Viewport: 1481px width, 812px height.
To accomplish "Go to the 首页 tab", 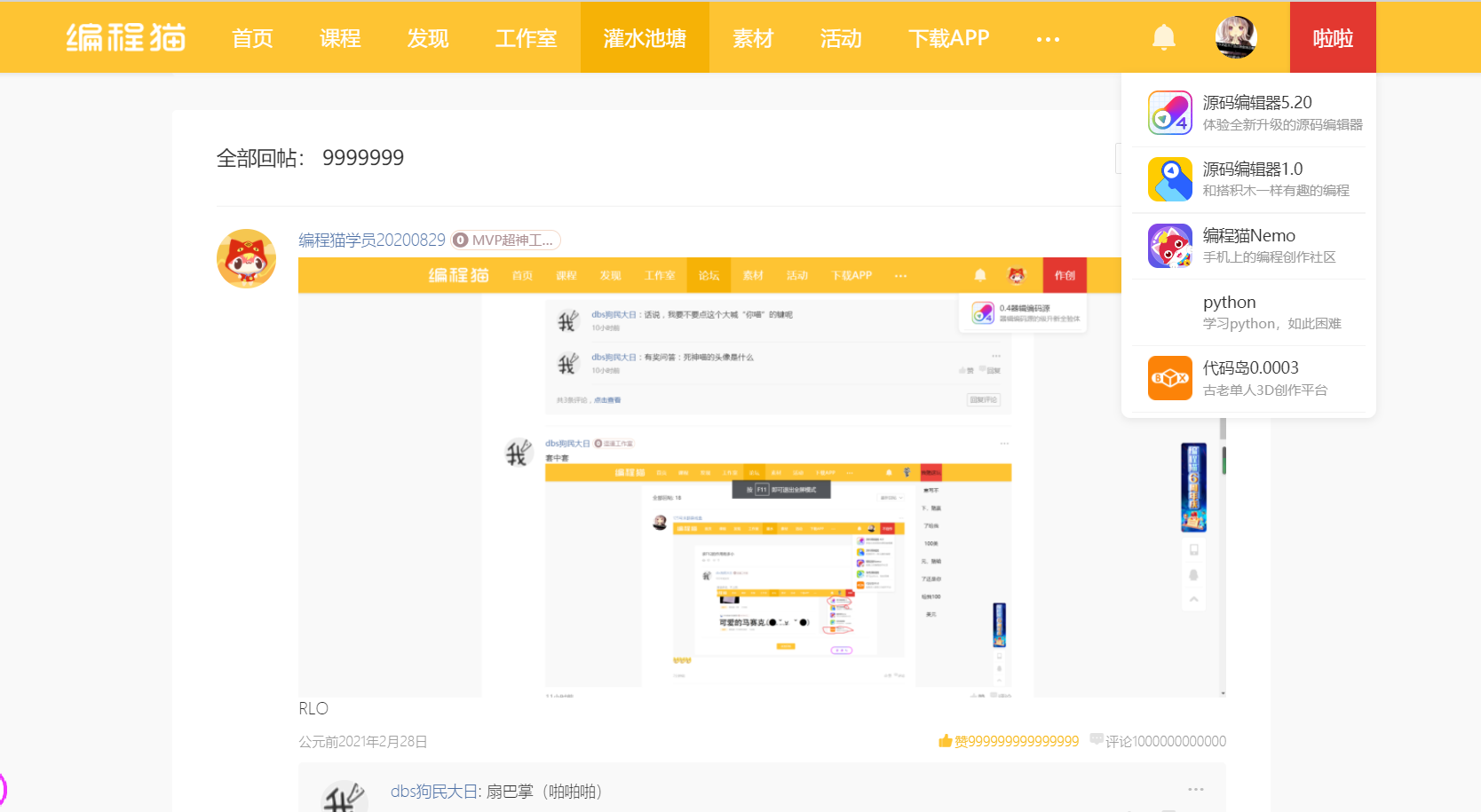I will click(252, 38).
